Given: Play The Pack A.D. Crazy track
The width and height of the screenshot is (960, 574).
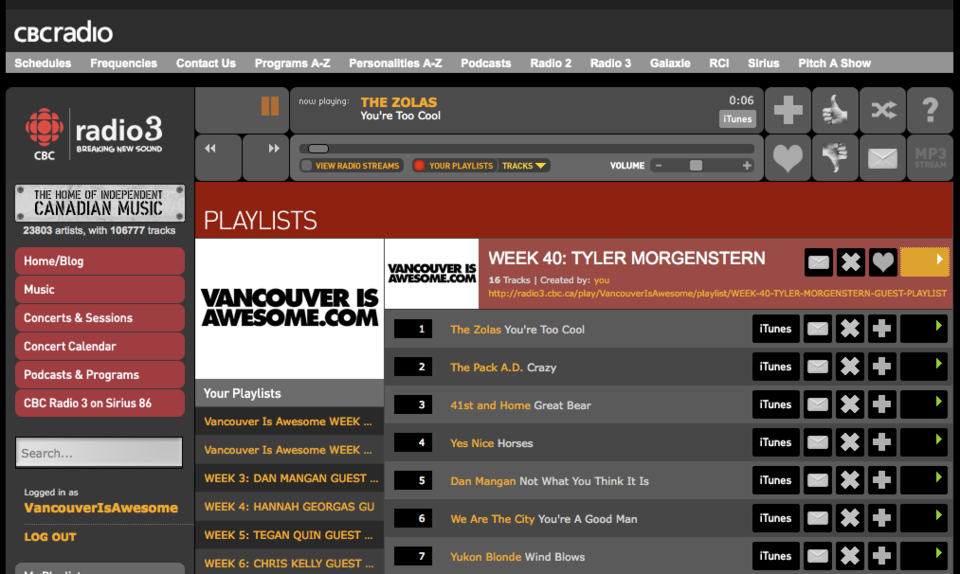Looking at the screenshot, I should click(x=924, y=367).
